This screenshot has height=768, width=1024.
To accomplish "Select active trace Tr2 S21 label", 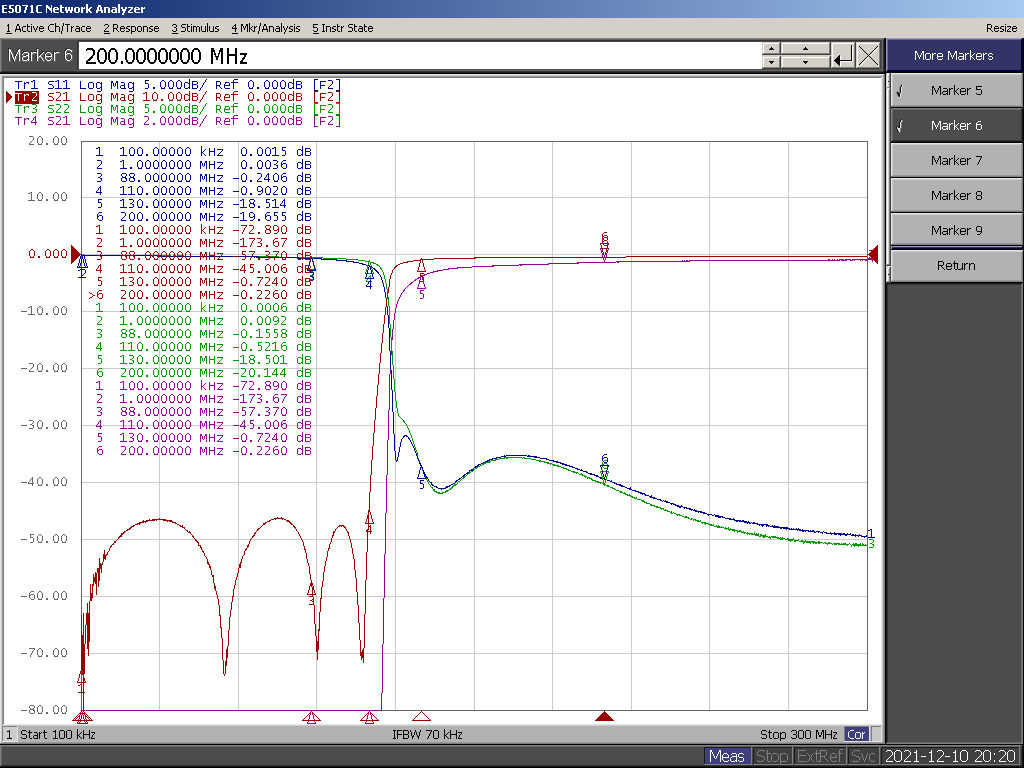I will pyautogui.click(x=178, y=97).
